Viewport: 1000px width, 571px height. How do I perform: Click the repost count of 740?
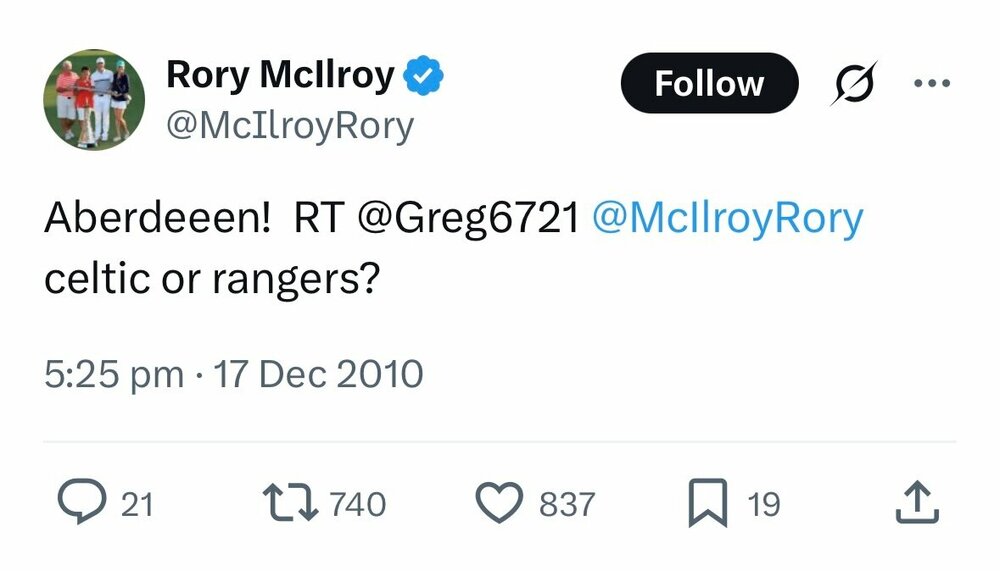point(357,504)
